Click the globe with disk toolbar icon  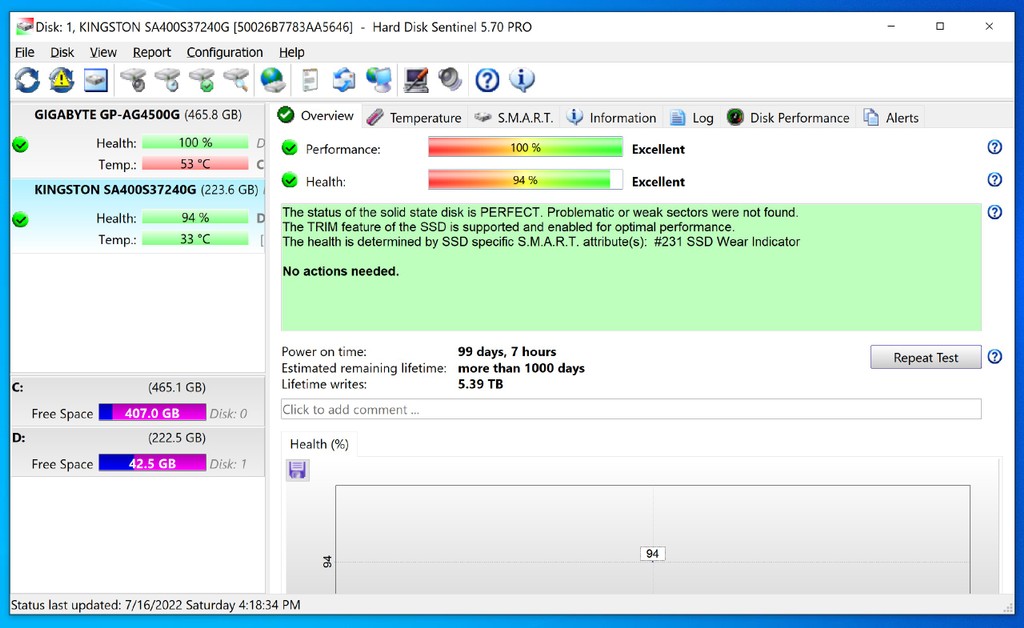point(272,80)
